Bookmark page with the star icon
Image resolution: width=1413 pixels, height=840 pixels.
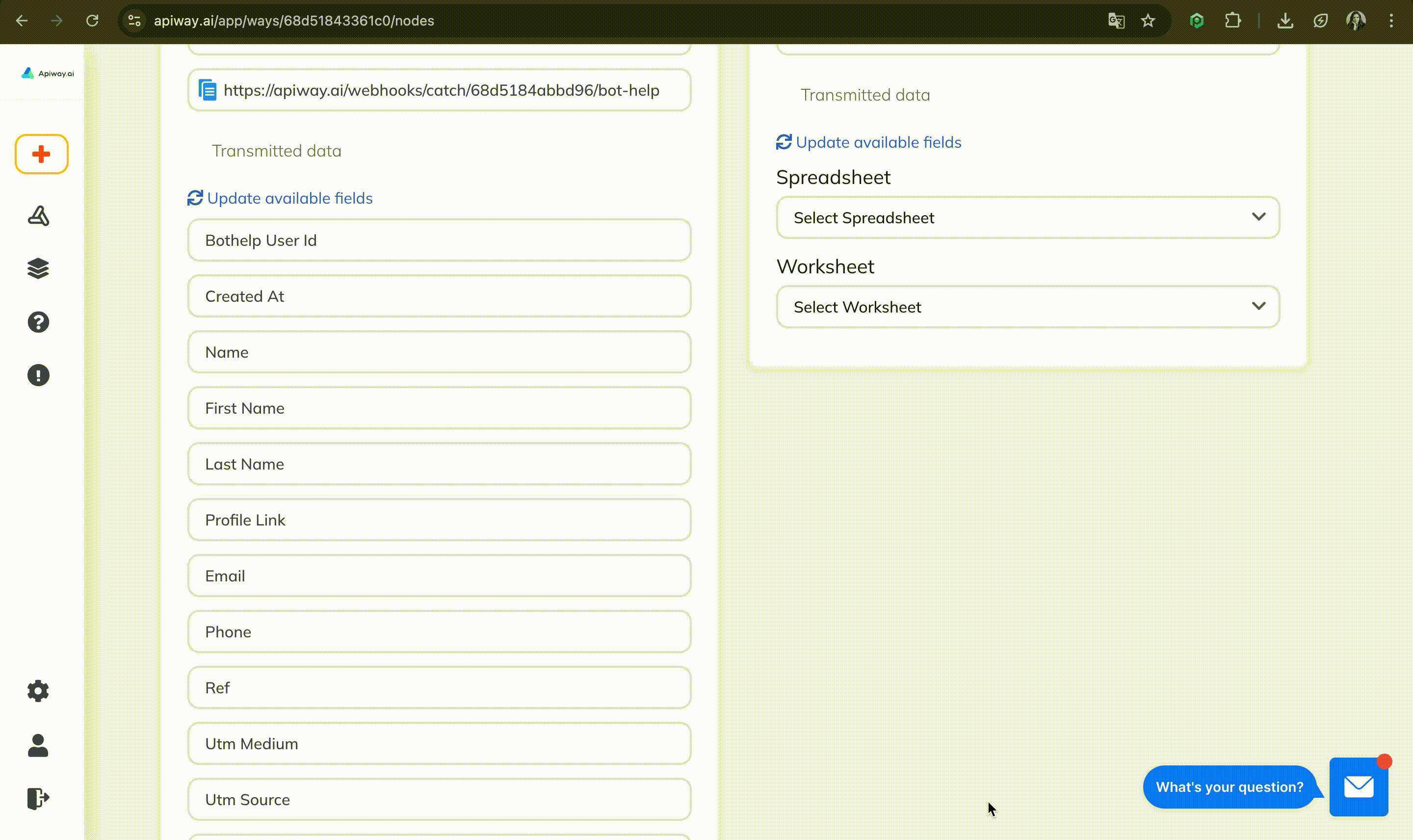[1148, 21]
